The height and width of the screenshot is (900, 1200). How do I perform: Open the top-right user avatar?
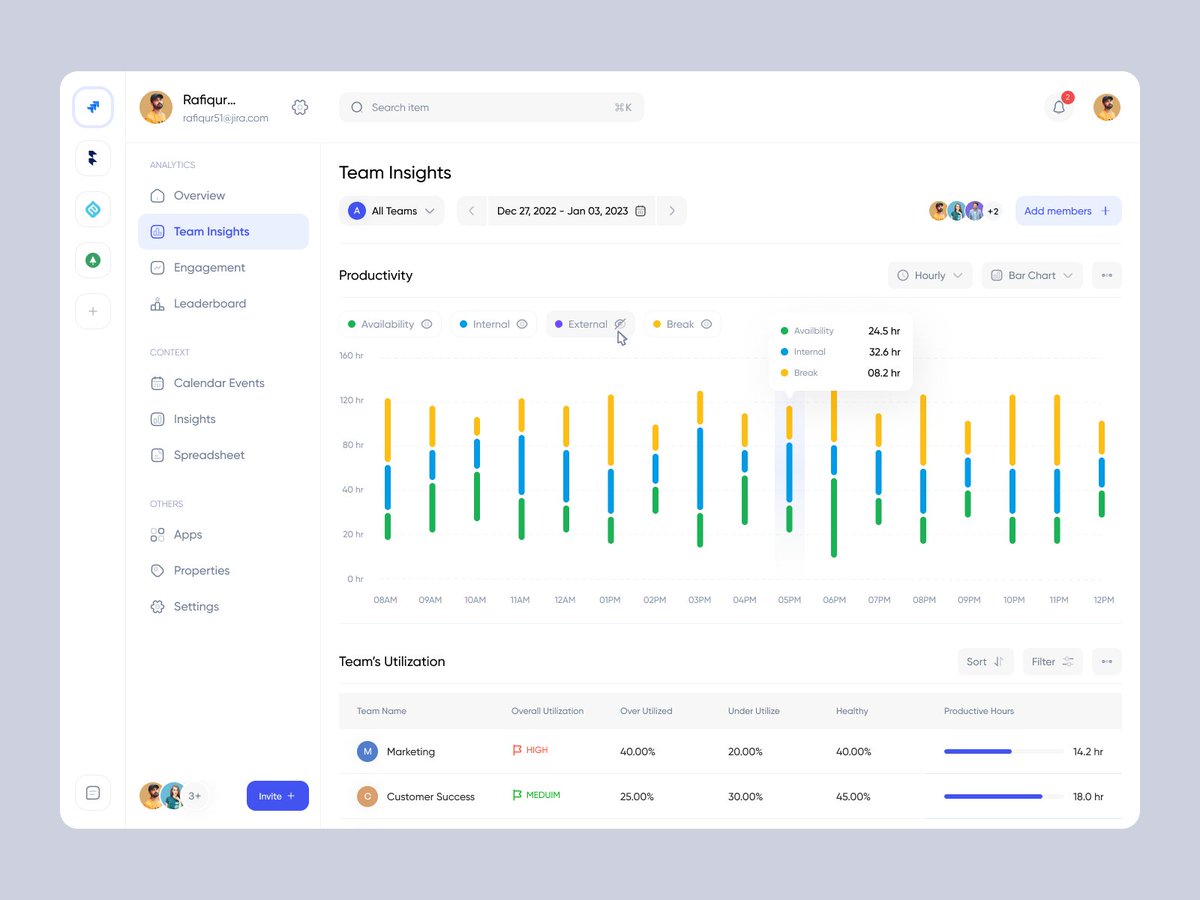1107,107
